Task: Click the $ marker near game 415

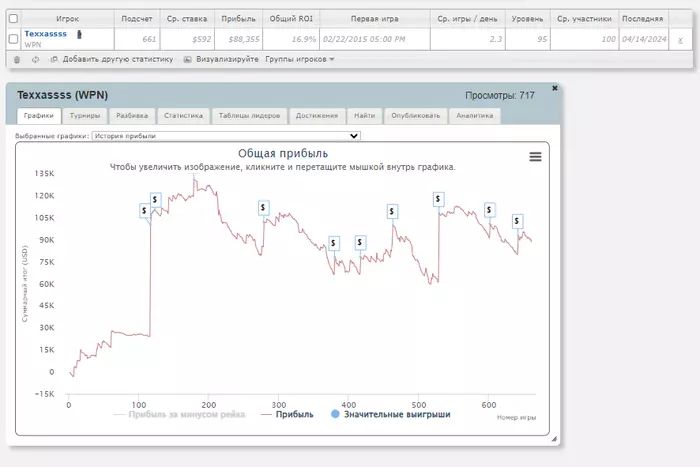Action: [360, 242]
